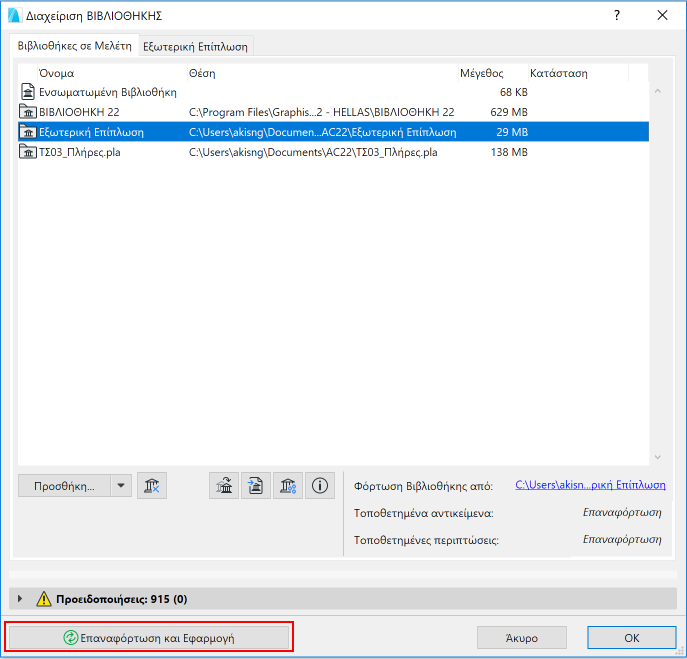Click the Documents\AC22\ΤΣ03_Πλήρες.pla path
687x659 pixels.
click(x=313, y=152)
